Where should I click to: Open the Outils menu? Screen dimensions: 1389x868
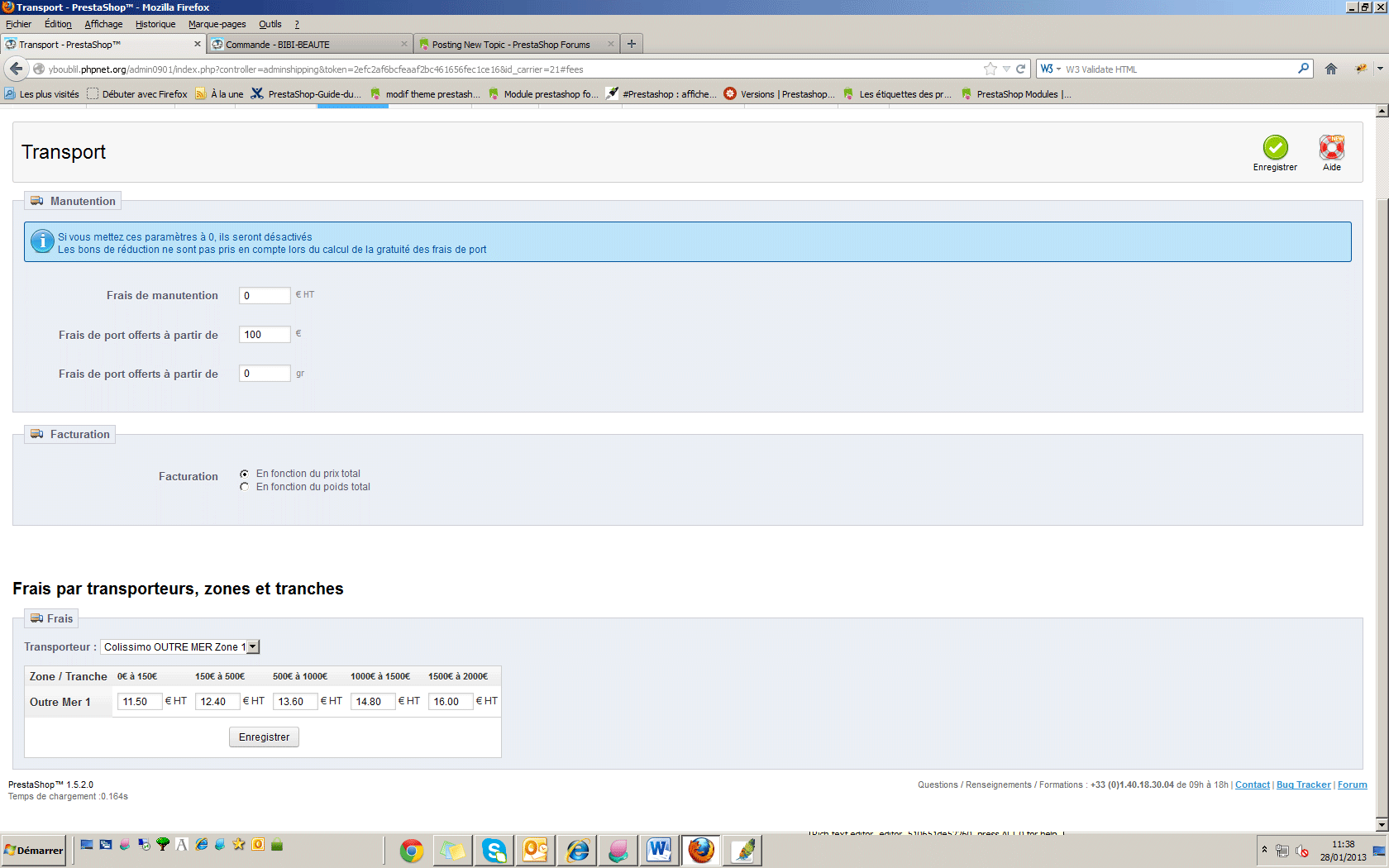(270, 24)
